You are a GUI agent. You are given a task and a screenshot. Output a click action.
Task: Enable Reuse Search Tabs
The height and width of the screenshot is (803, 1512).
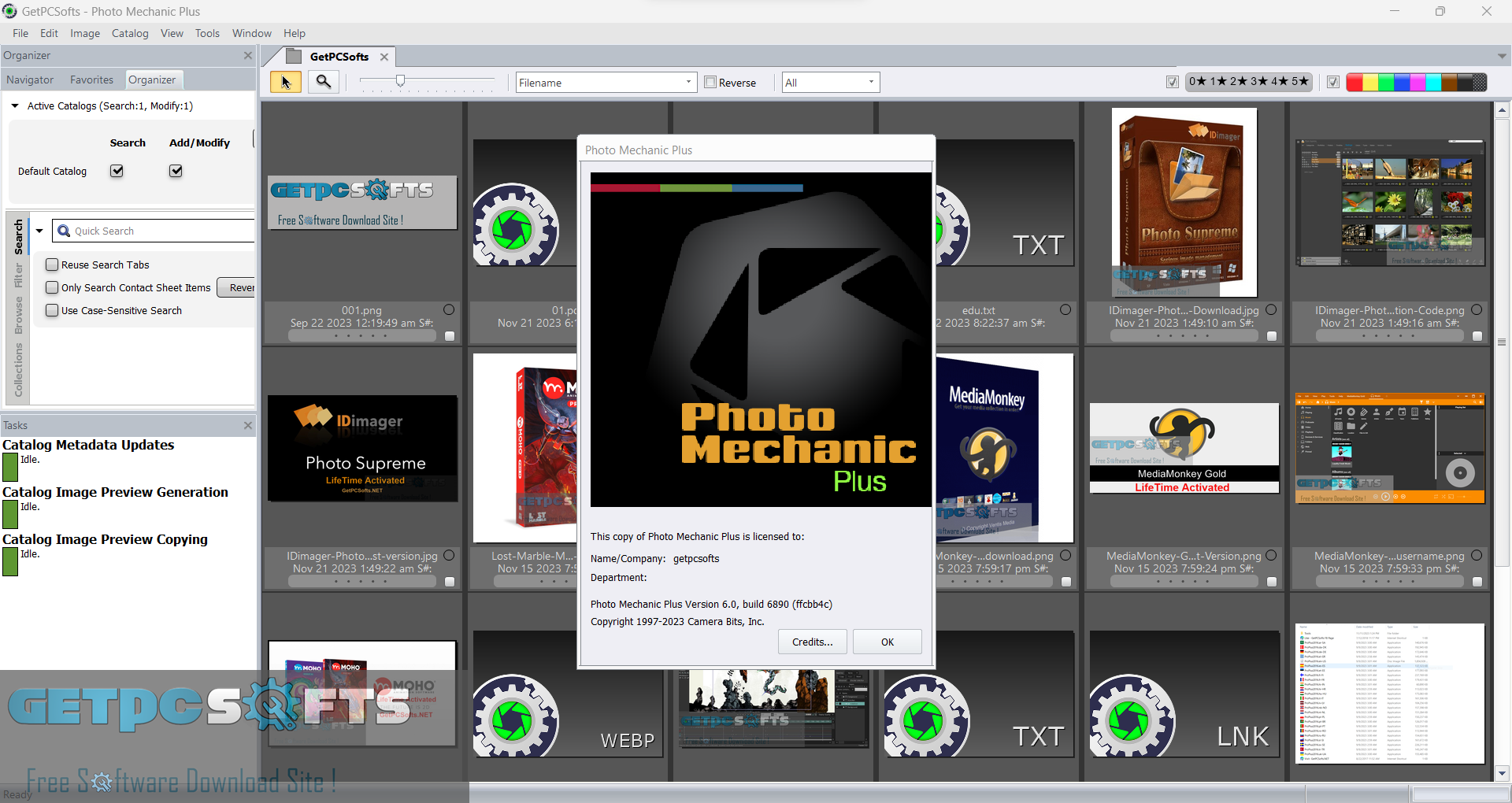52,265
